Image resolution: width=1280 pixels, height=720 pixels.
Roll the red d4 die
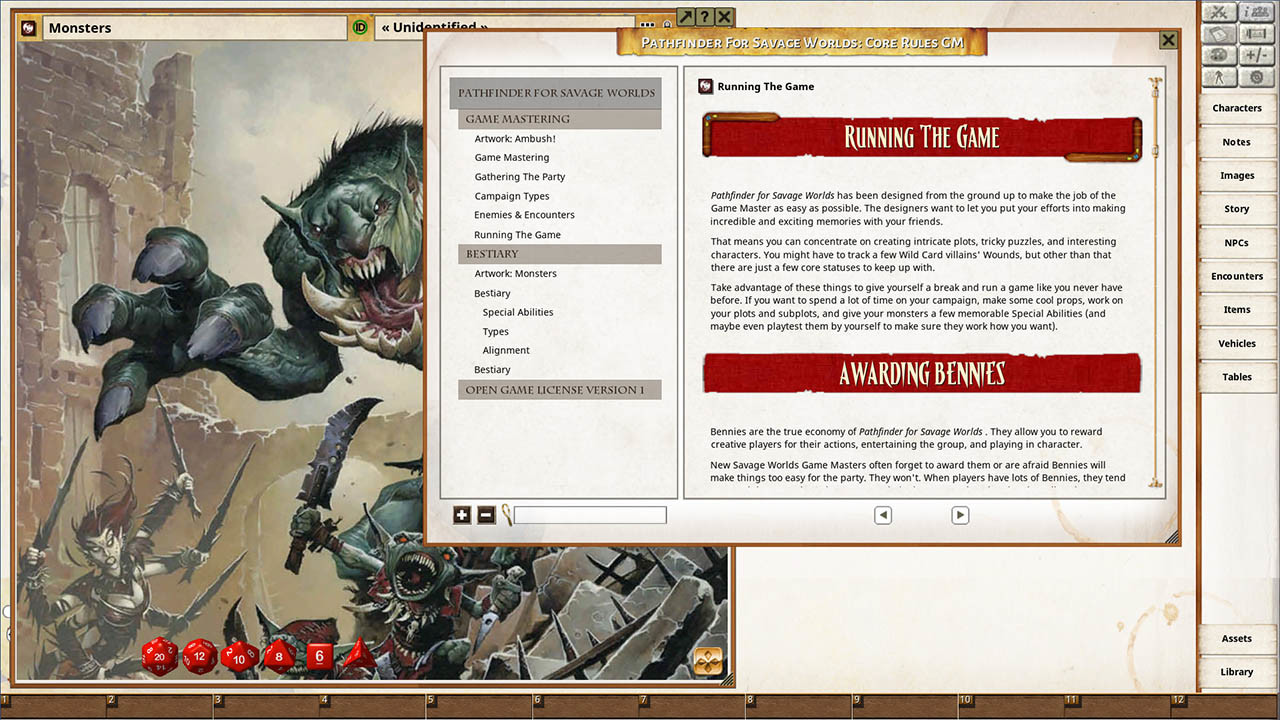point(358,657)
